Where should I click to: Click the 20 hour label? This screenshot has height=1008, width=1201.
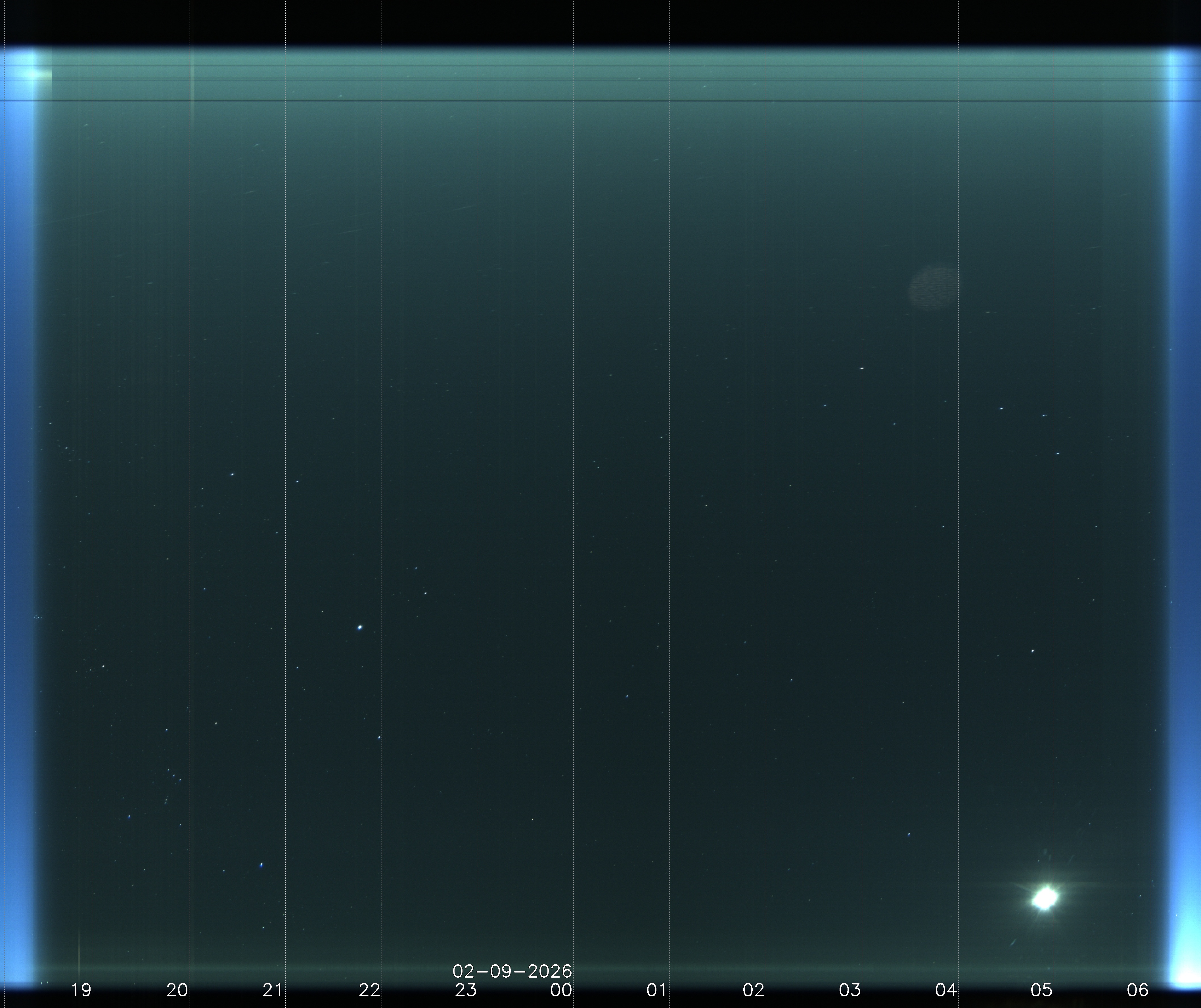click(177, 990)
